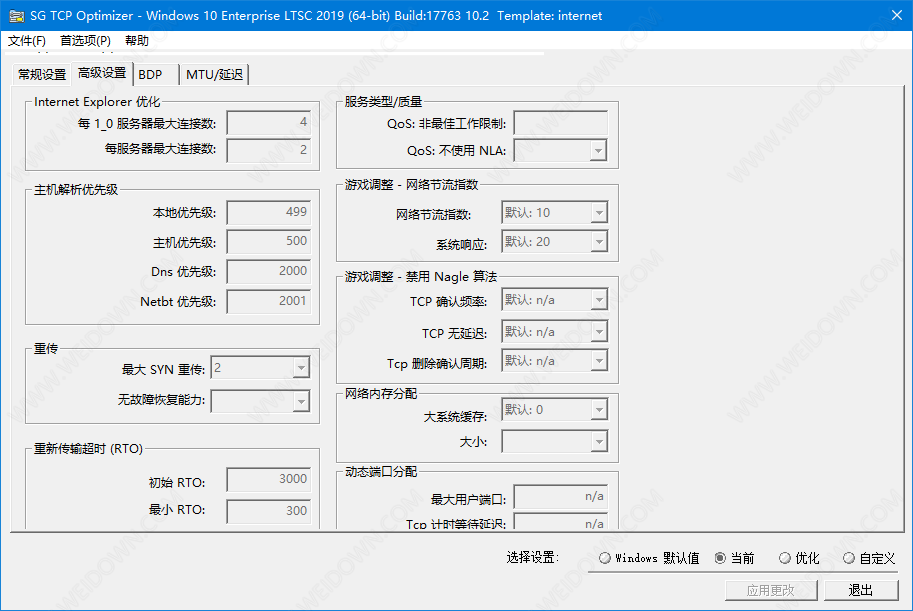
Task: Switch to the 高级设置 tab
Action: pos(102,73)
